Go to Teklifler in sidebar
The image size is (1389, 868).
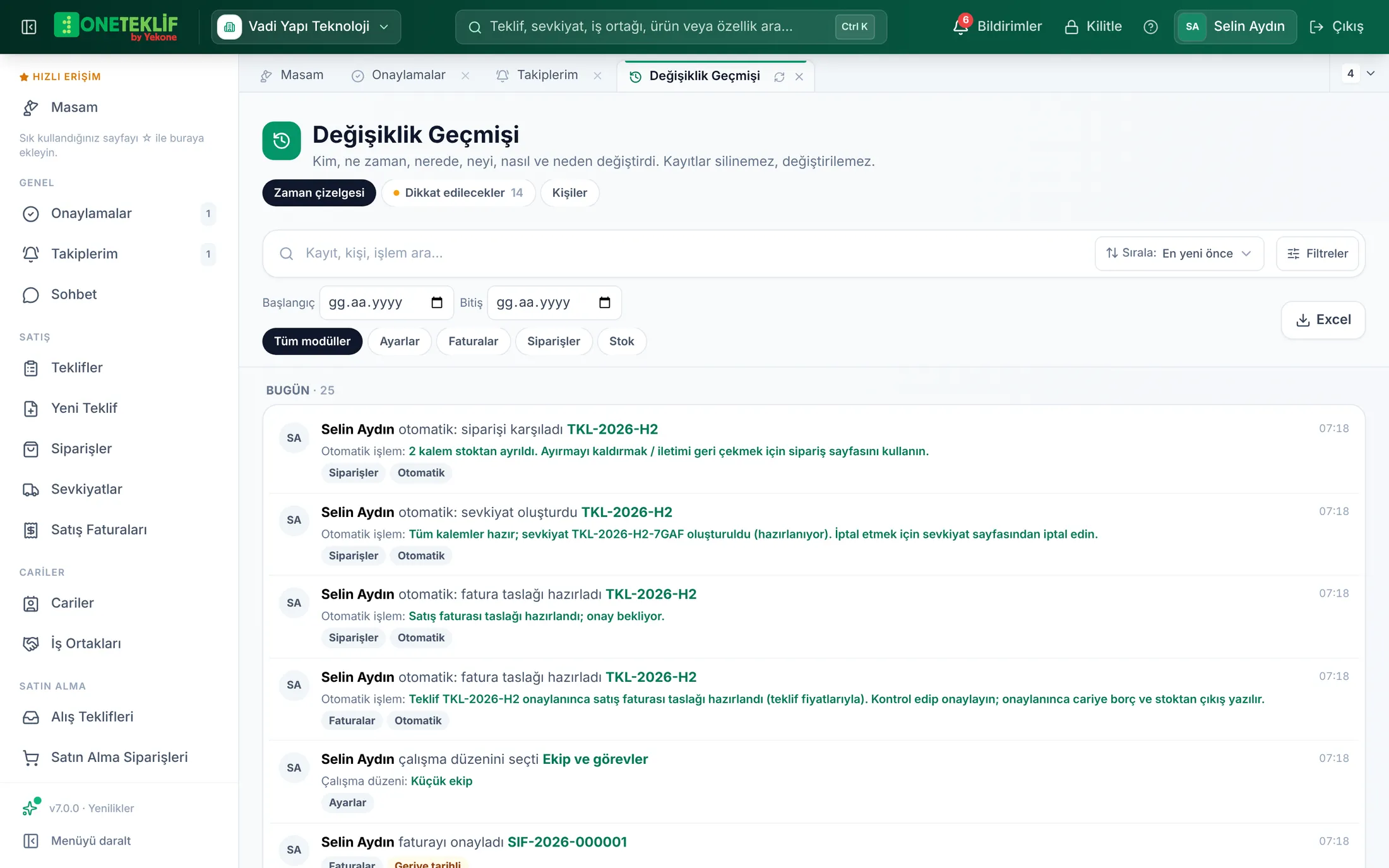[x=119, y=367]
